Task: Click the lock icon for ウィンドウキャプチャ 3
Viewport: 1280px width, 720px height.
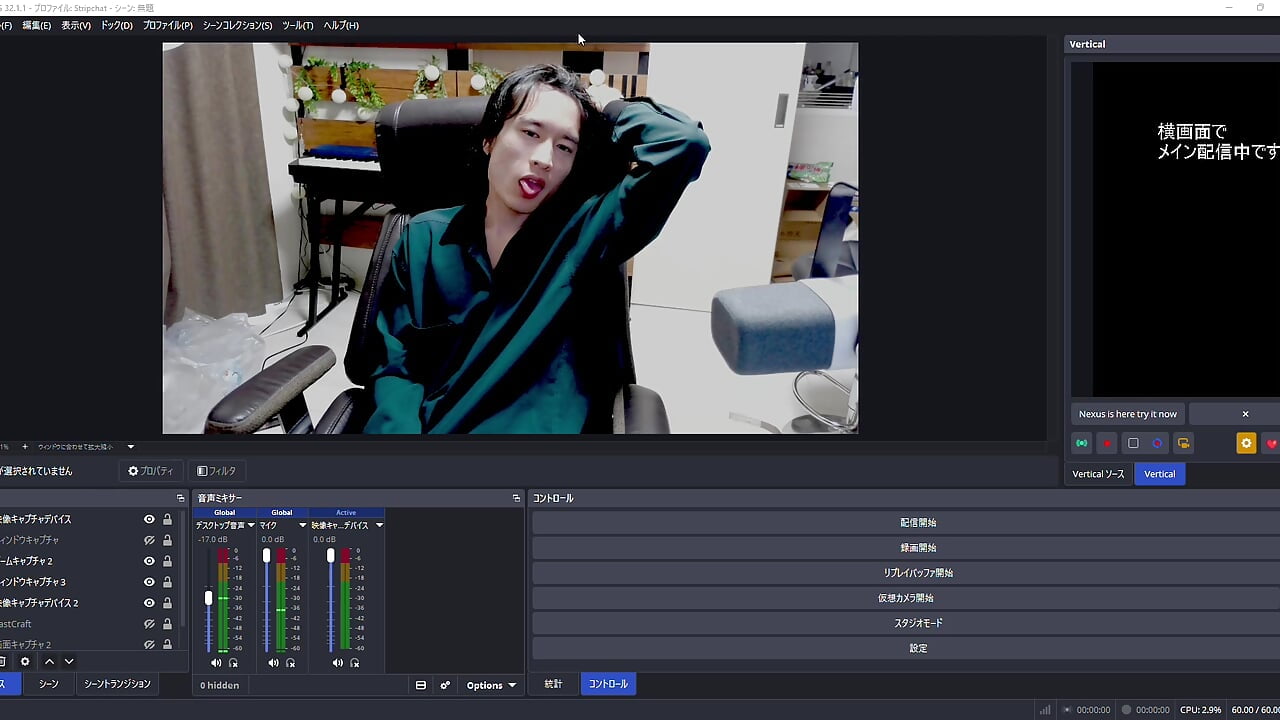Action: tap(167, 582)
